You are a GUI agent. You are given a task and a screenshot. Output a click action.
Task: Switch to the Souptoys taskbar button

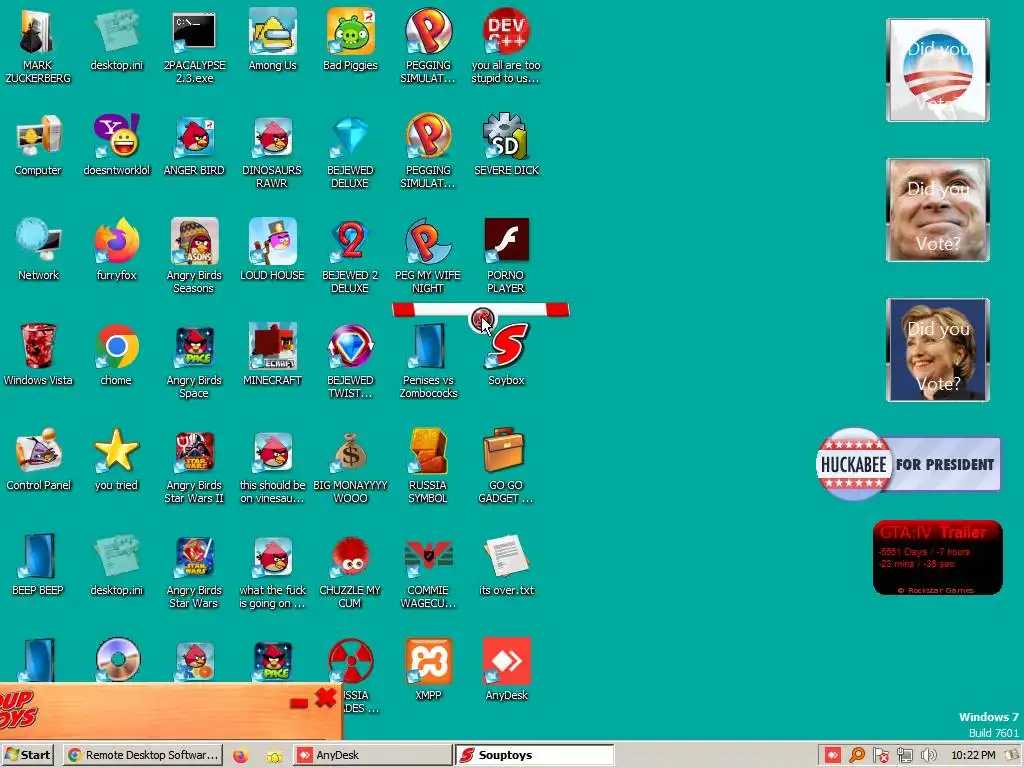[x=534, y=755]
